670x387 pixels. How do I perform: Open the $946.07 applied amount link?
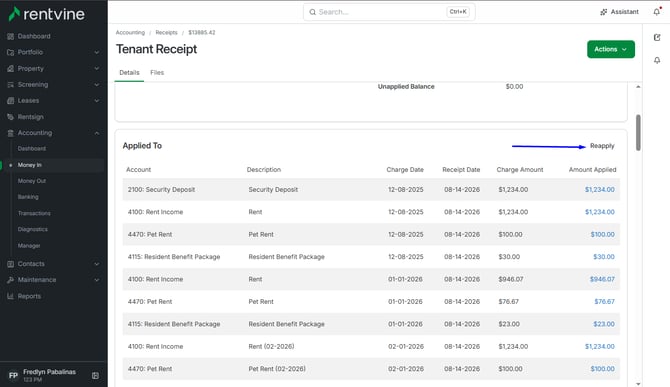(x=602, y=279)
